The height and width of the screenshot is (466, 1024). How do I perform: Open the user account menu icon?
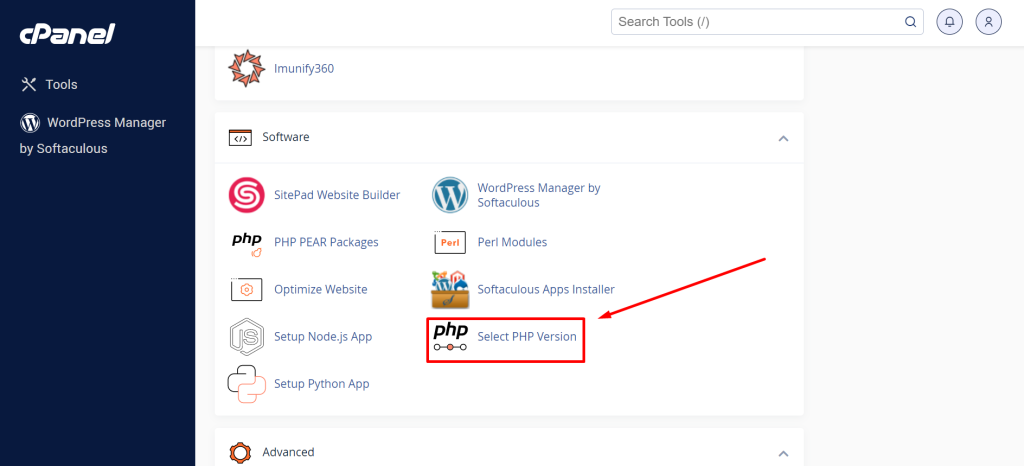coord(989,22)
